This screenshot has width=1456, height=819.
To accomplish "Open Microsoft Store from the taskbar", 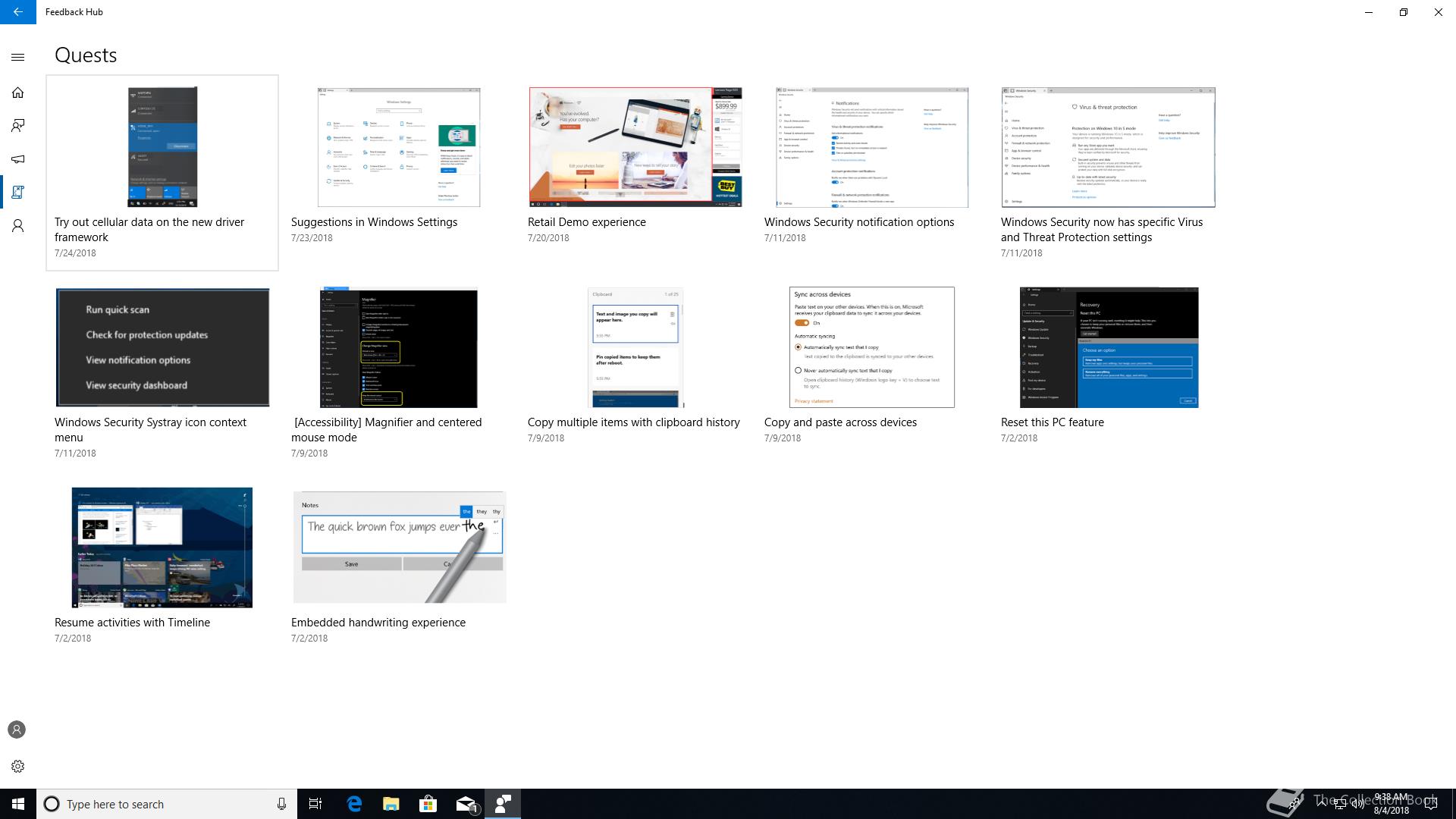I will click(428, 804).
